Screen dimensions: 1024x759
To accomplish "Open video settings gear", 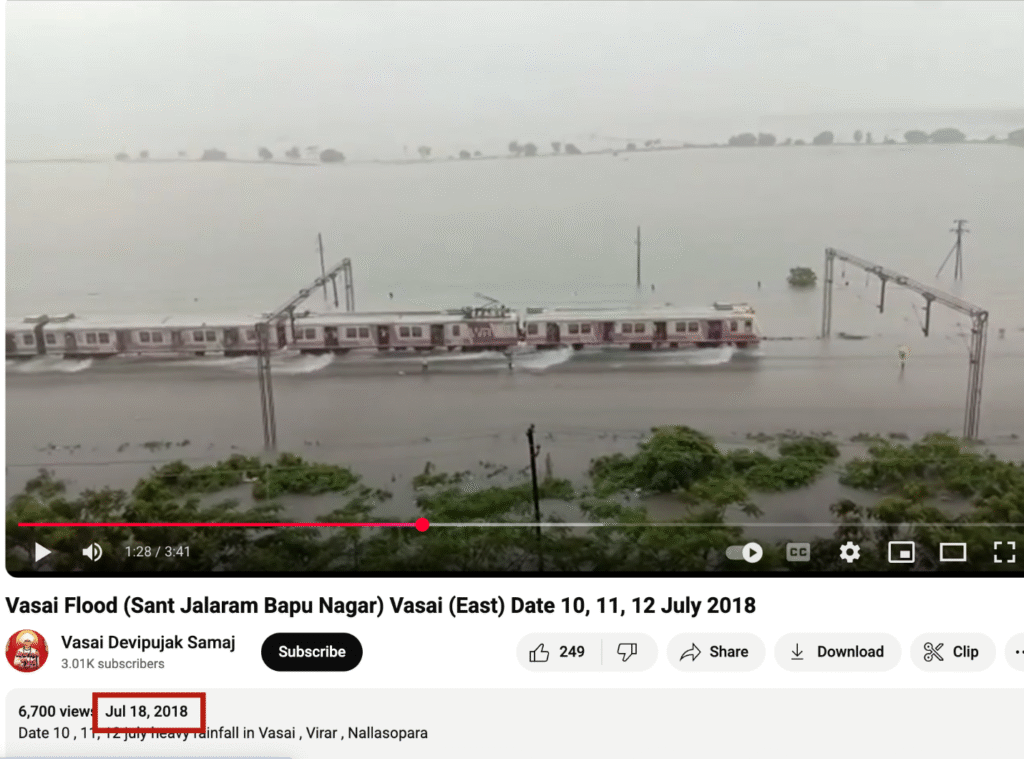I will [x=850, y=553].
